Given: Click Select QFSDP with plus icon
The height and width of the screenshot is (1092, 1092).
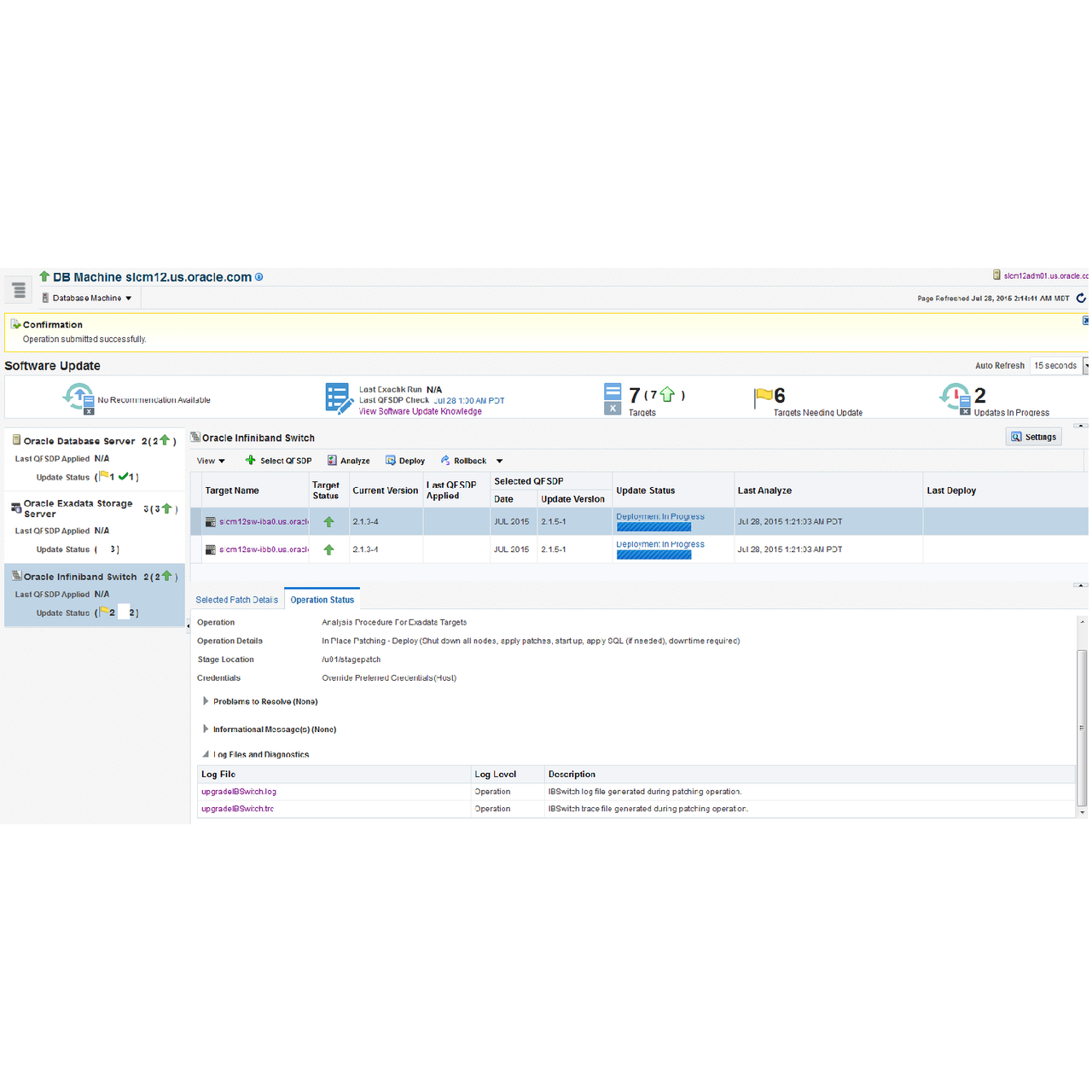Looking at the screenshot, I should tap(278, 461).
